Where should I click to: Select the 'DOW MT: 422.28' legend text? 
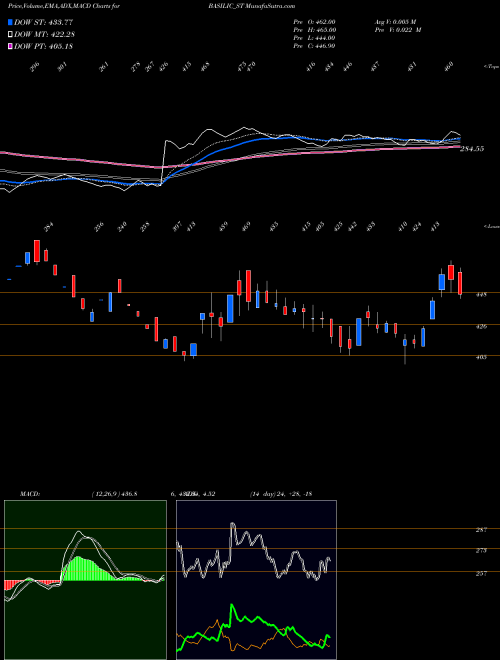click(45, 35)
